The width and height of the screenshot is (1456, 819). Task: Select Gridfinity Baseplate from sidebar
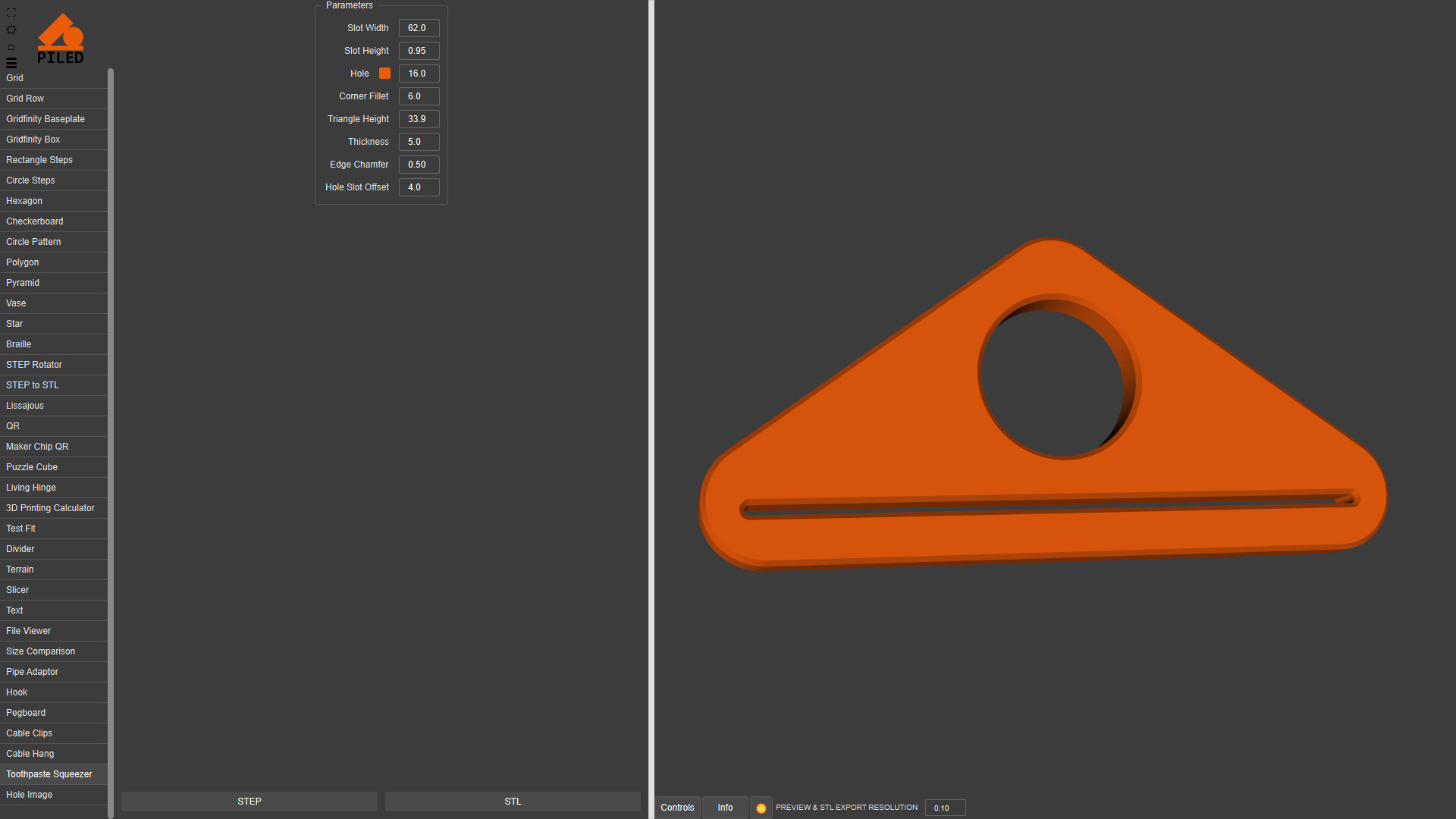[x=45, y=119]
